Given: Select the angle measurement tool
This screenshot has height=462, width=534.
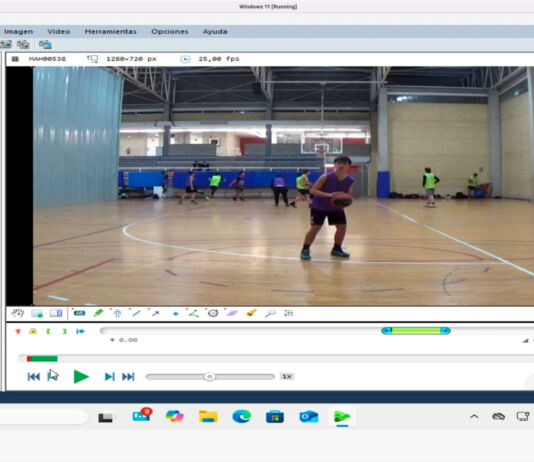Looking at the screenshot, I should (194, 313).
